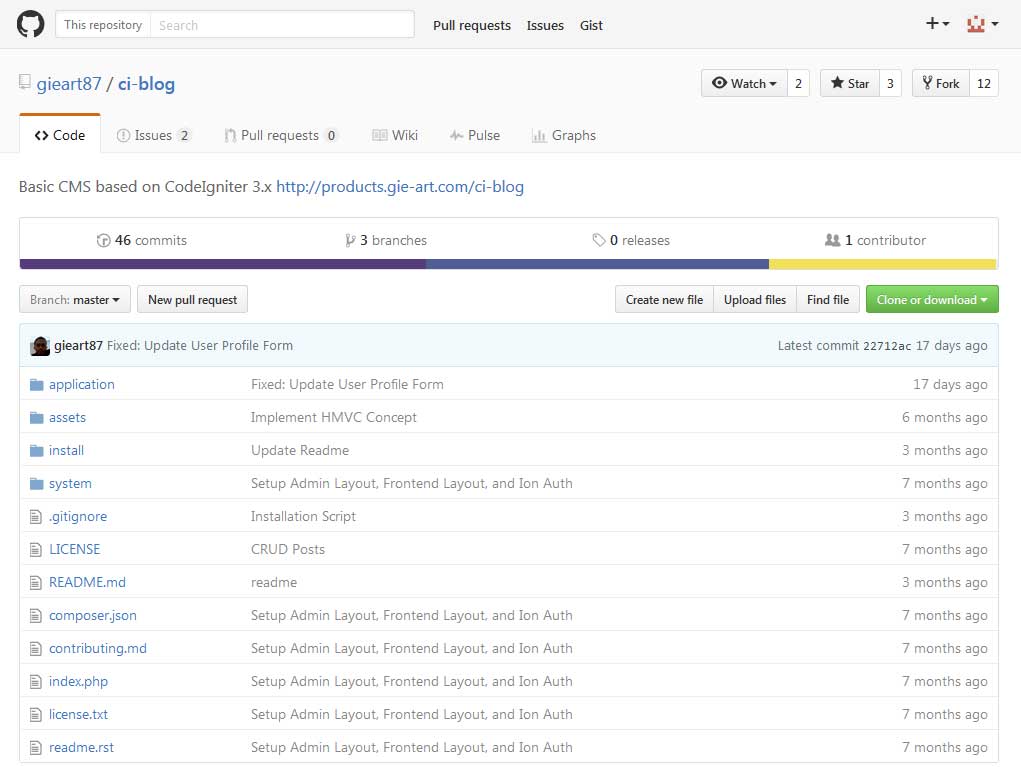The width and height of the screenshot is (1021, 767).
Task: Open Gist in top navigation
Action: pos(591,25)
